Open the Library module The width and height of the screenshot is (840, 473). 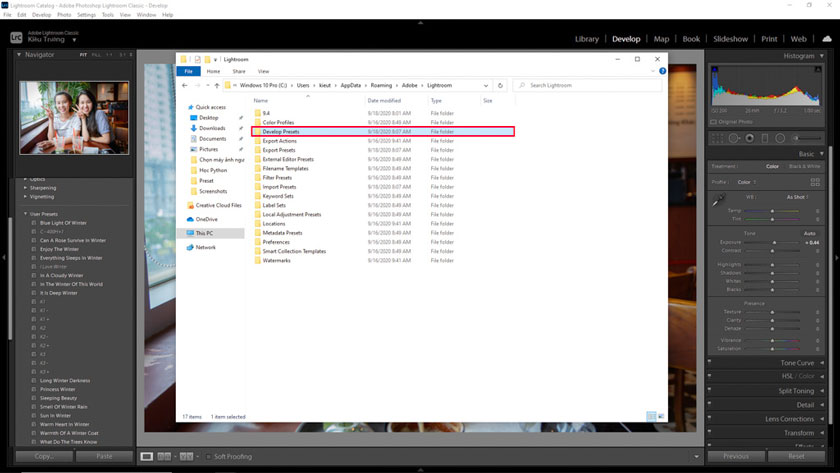point(587,39)
